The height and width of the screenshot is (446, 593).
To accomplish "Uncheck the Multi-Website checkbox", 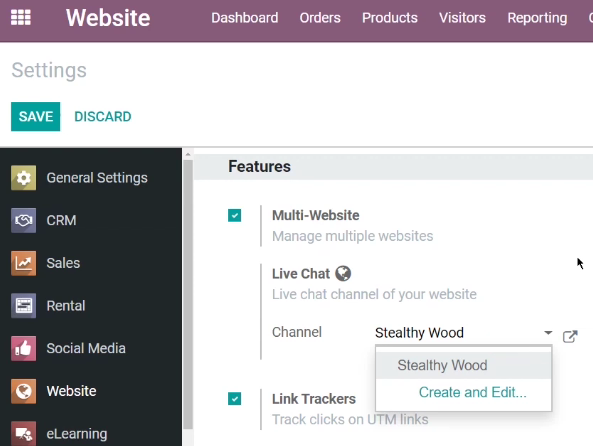I will click(234, 215).
